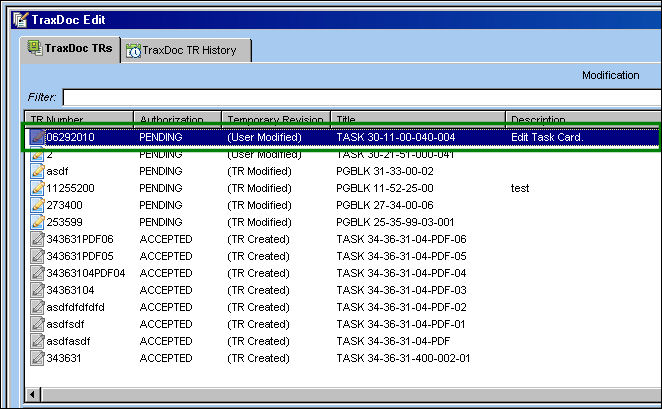Sort by Temporary Revision column header
Viewport: 662px width, 409px height.
click(x=276, y=119)
